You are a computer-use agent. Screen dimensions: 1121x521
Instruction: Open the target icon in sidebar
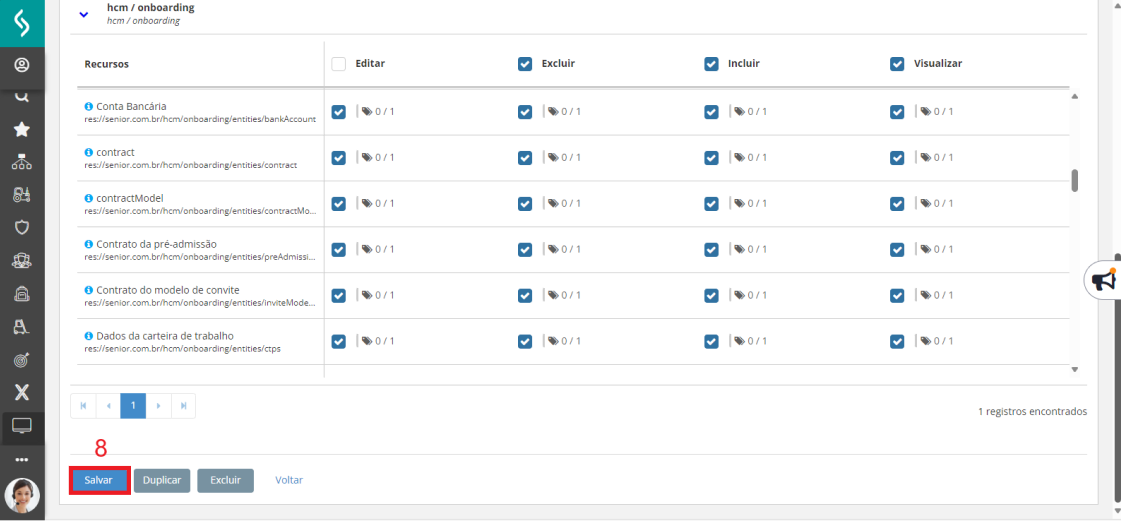pyautogui.click(x=21, y=359)
